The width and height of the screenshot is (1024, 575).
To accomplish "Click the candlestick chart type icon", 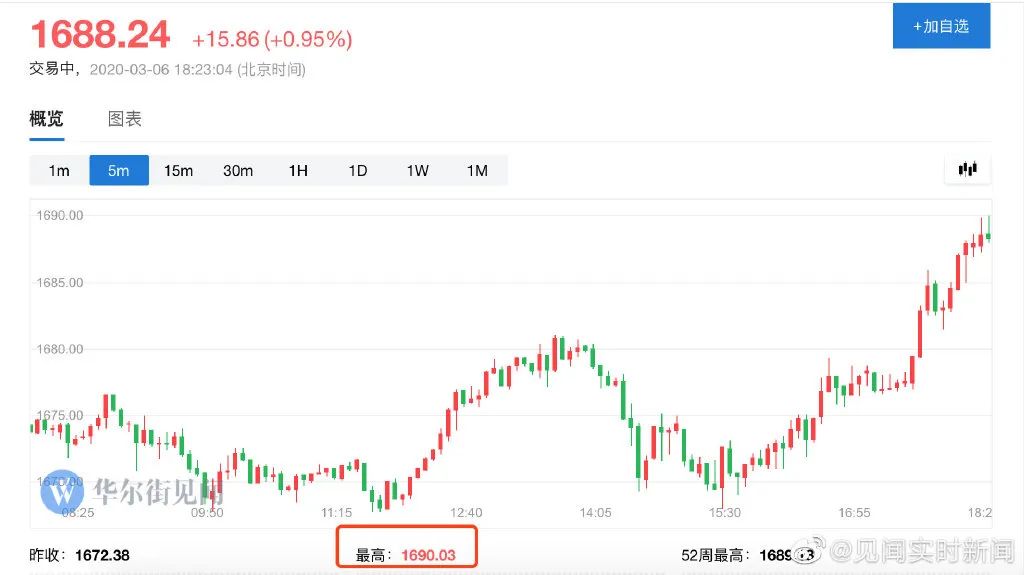I will click(967, 170).
